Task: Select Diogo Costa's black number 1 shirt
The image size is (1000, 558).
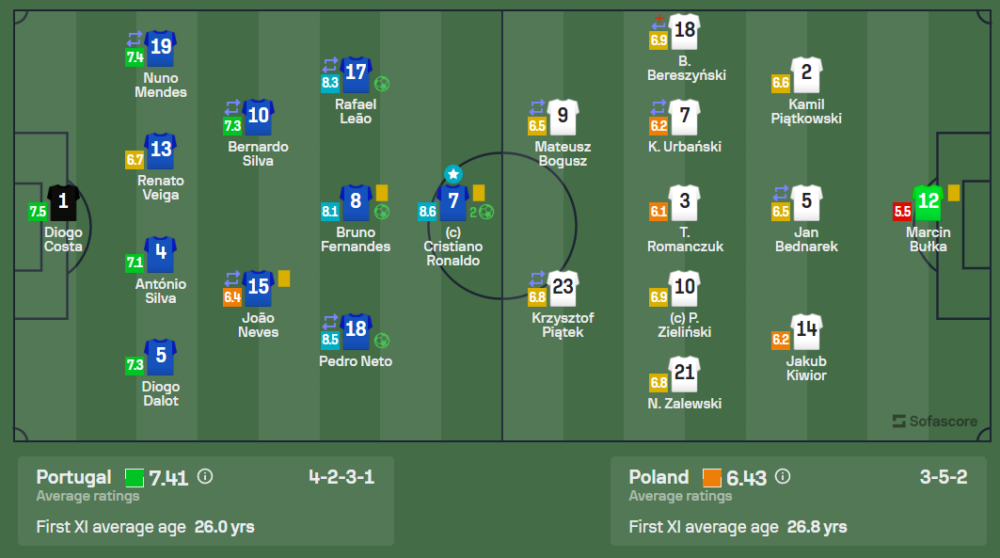Action: (63, 202)
